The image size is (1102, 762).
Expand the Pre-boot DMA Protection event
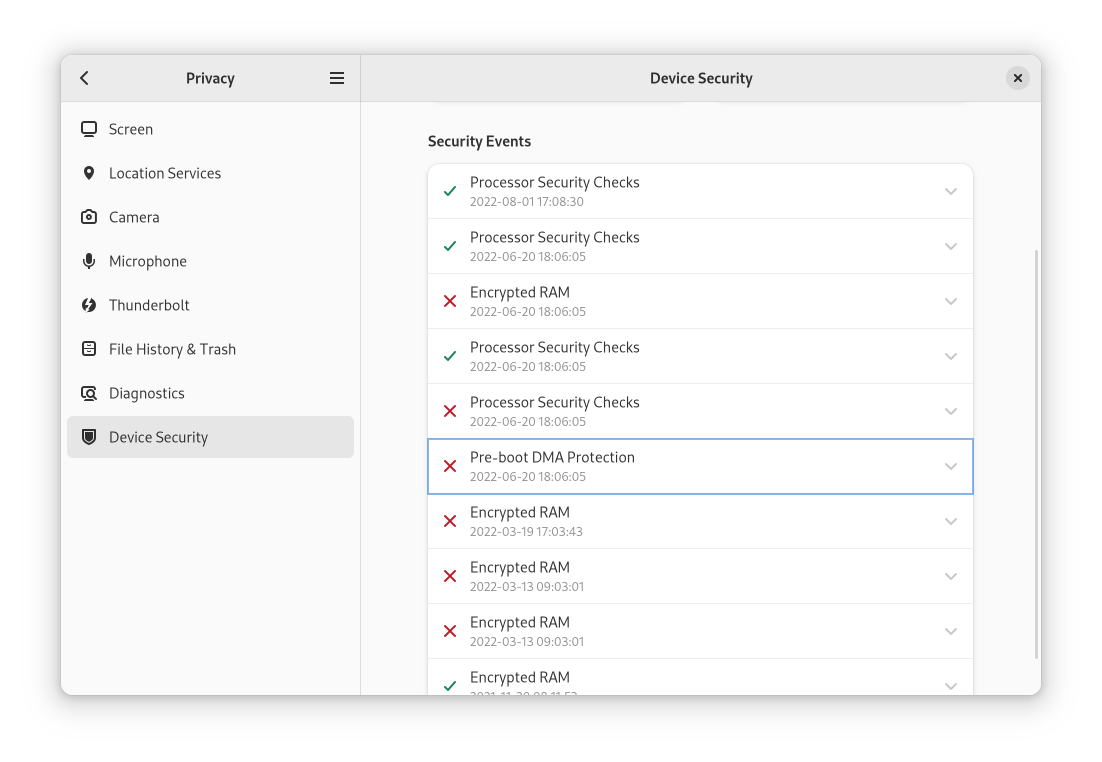tap(950, 466)
